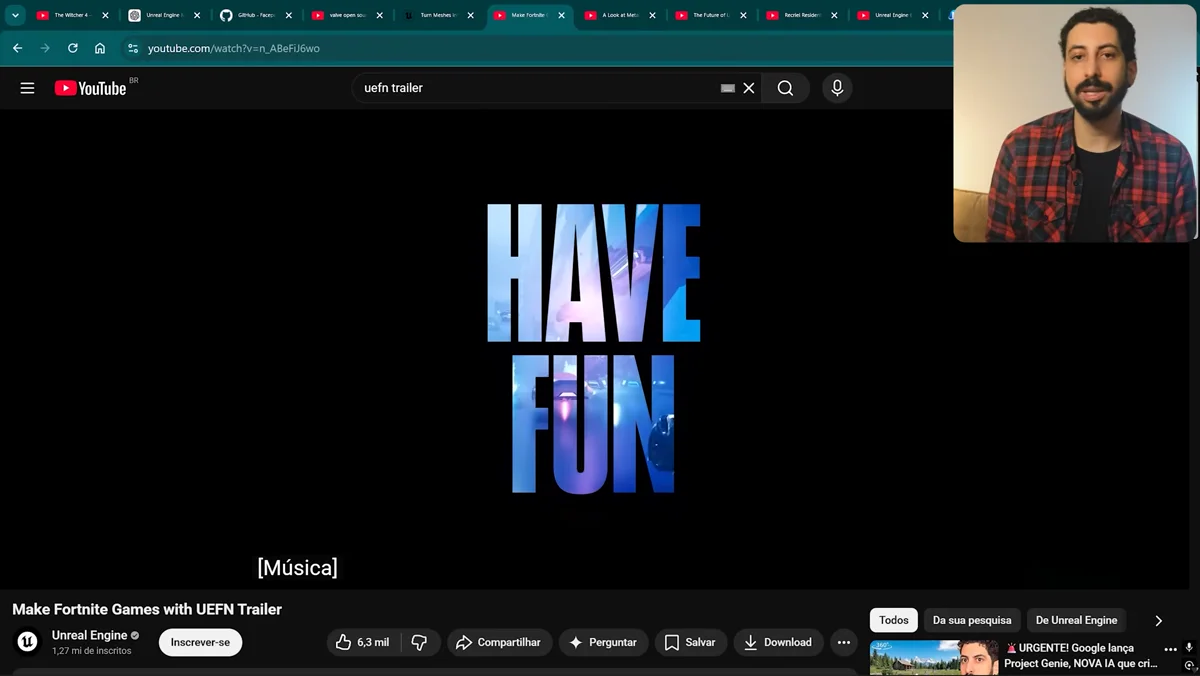The width and height of the screenshot is (1200, 676).
Task: Click the Perguntar ask button
Action: click(603, 642)
